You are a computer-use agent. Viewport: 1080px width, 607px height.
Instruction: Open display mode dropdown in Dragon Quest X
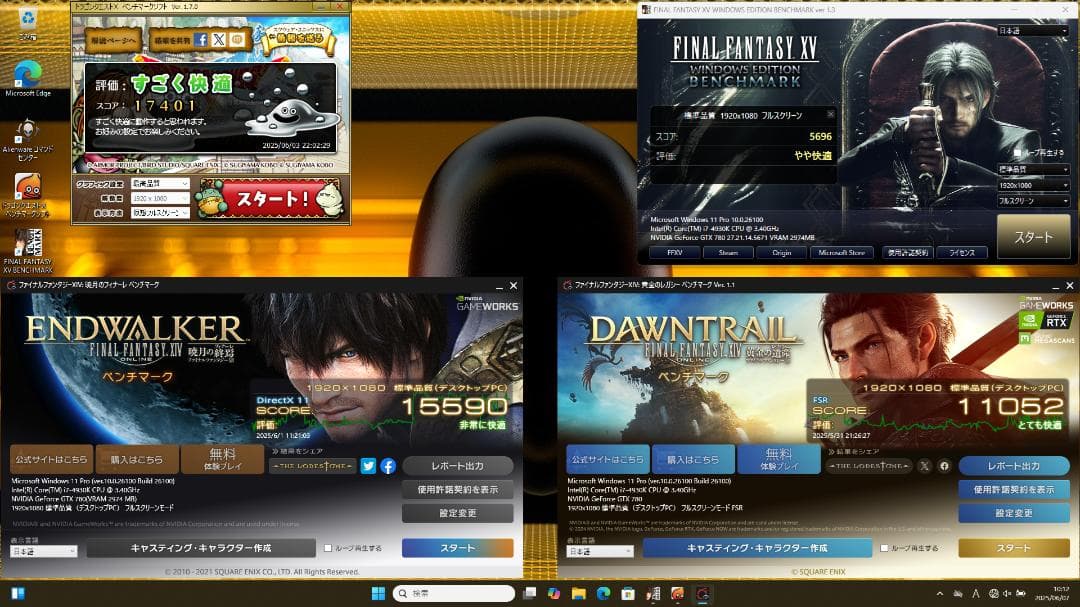pos(160,213)
